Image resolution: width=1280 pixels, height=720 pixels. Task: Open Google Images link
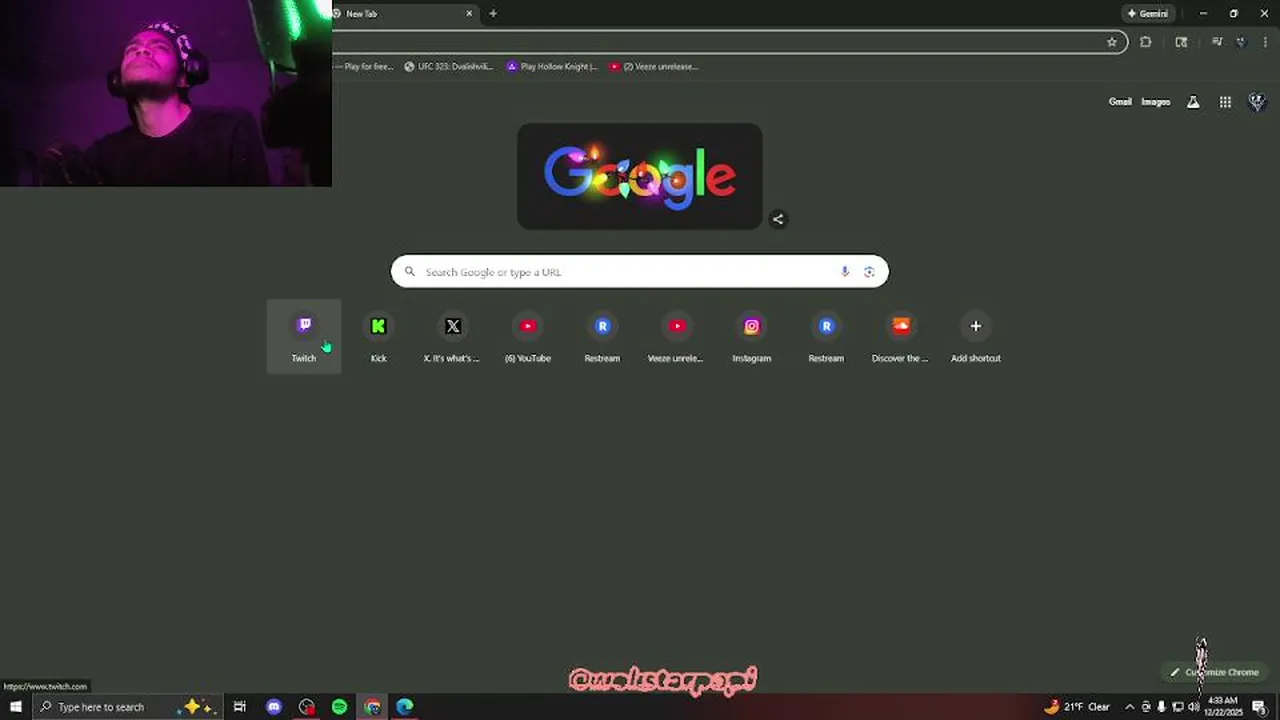click(1155, 102)
